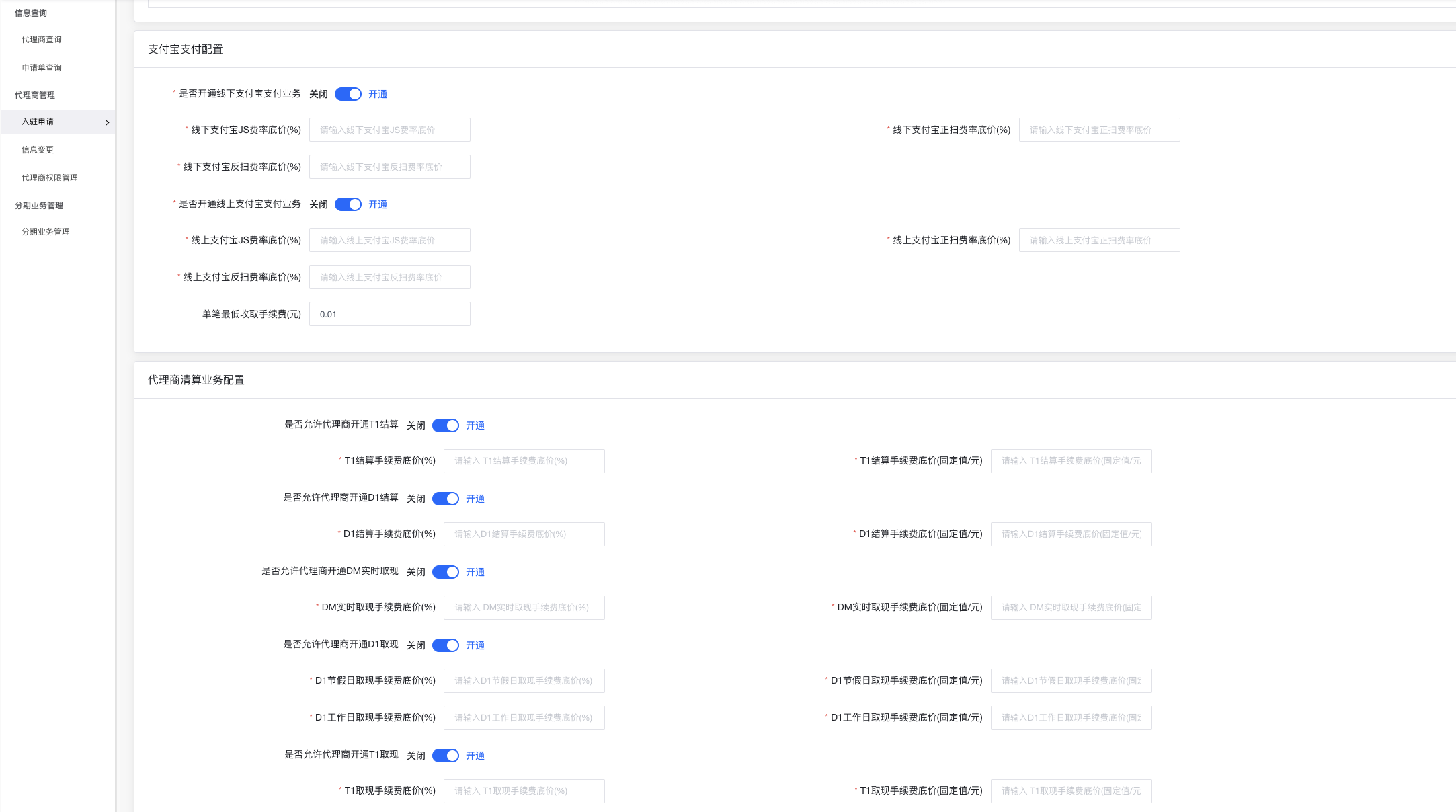Select 信息变更 in sidebar

pyautogui.click(x=38, y=150)
